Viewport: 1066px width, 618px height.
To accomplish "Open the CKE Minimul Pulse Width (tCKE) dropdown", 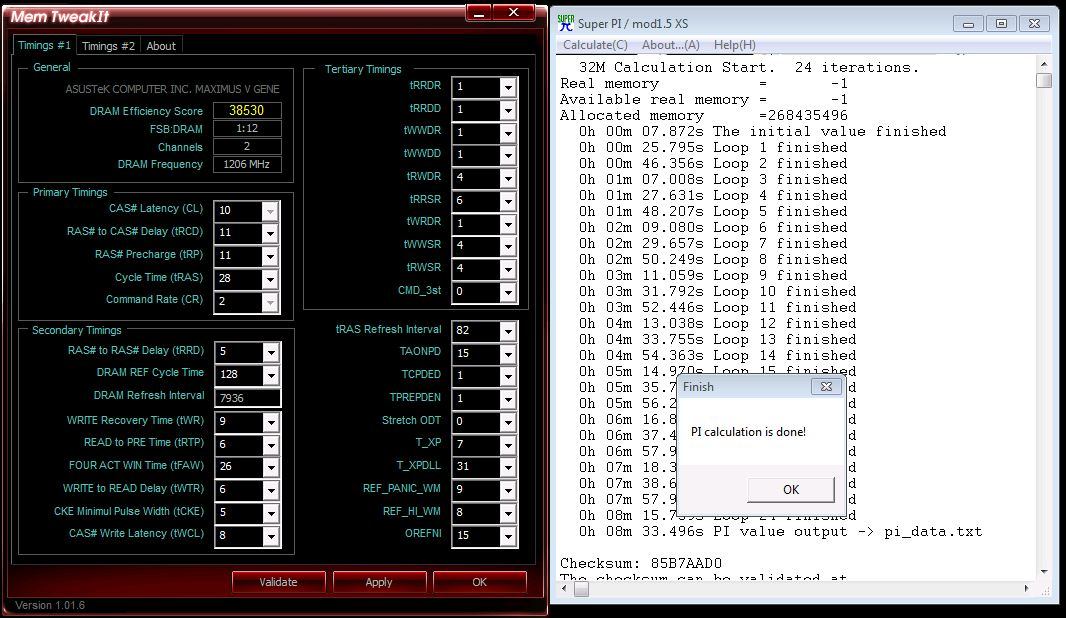I will (271, 513).
